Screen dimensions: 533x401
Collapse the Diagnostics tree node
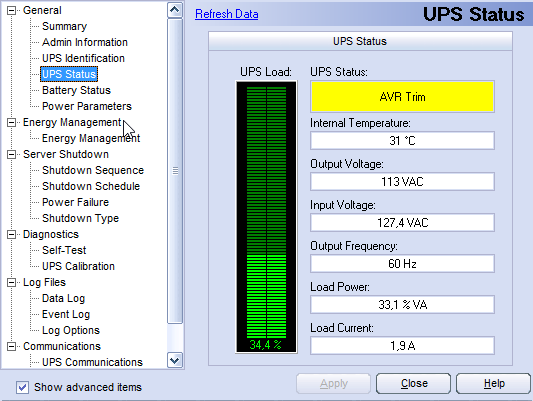[11, 234]
